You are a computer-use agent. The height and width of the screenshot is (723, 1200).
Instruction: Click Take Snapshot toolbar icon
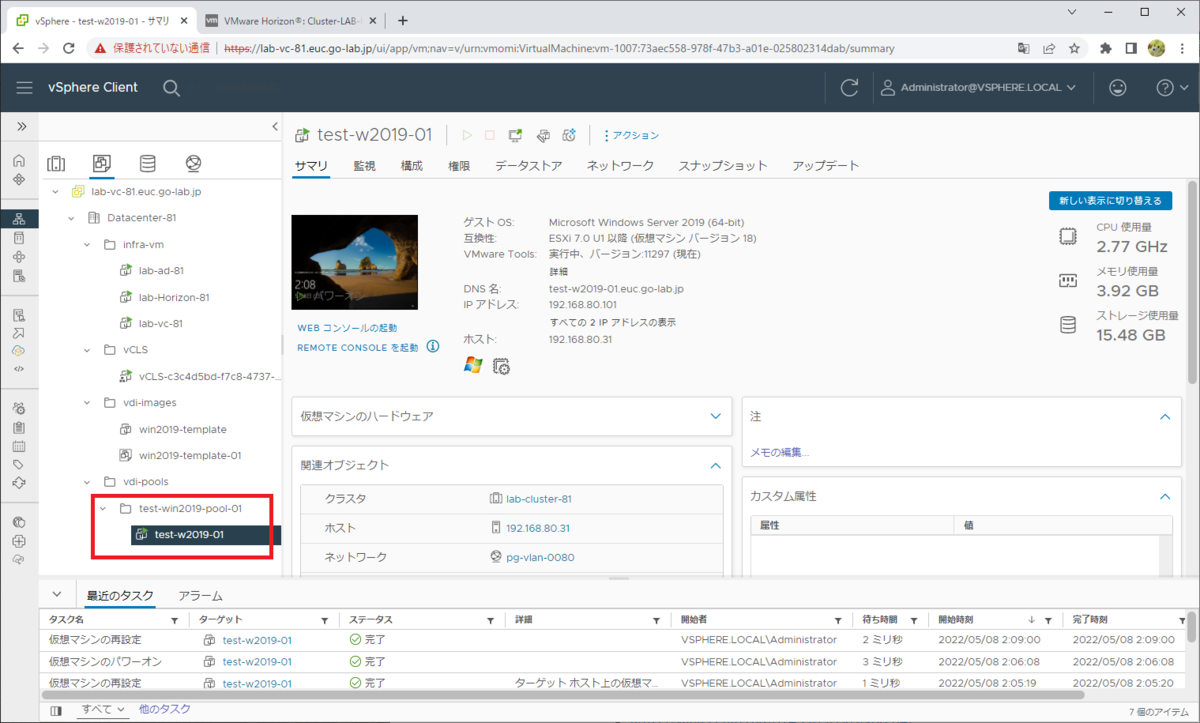[x=569, y=135]
